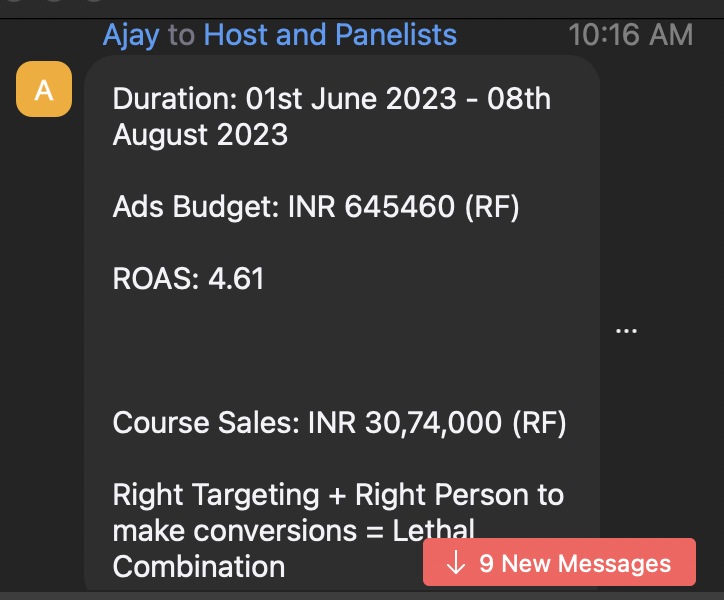Click the August 2023 text line
The height and width of the screenshot is (600, 724).
pos(200,134)
